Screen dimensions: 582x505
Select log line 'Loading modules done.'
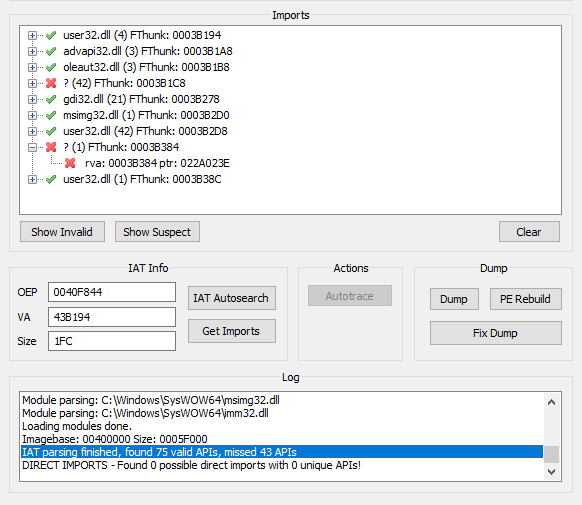click(77, 426)
